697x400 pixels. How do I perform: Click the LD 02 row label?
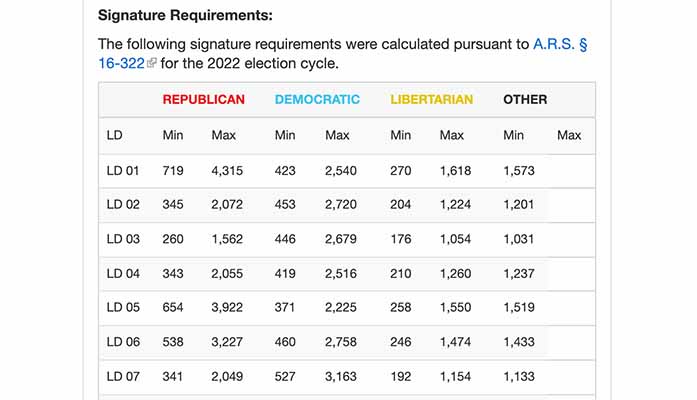tap(123, 205)
